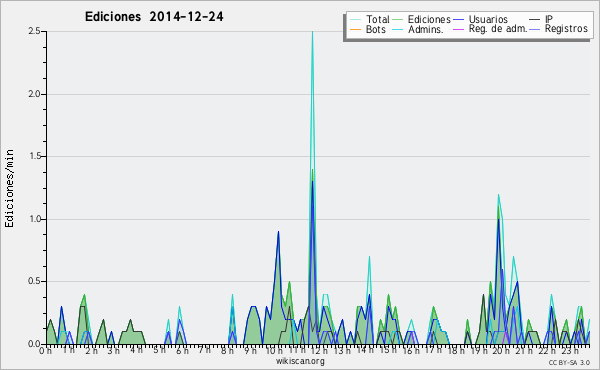Screen dimensions: 600x370
Task: Click the 'CC BY-SA 3.0' license text
Action: 569,362
